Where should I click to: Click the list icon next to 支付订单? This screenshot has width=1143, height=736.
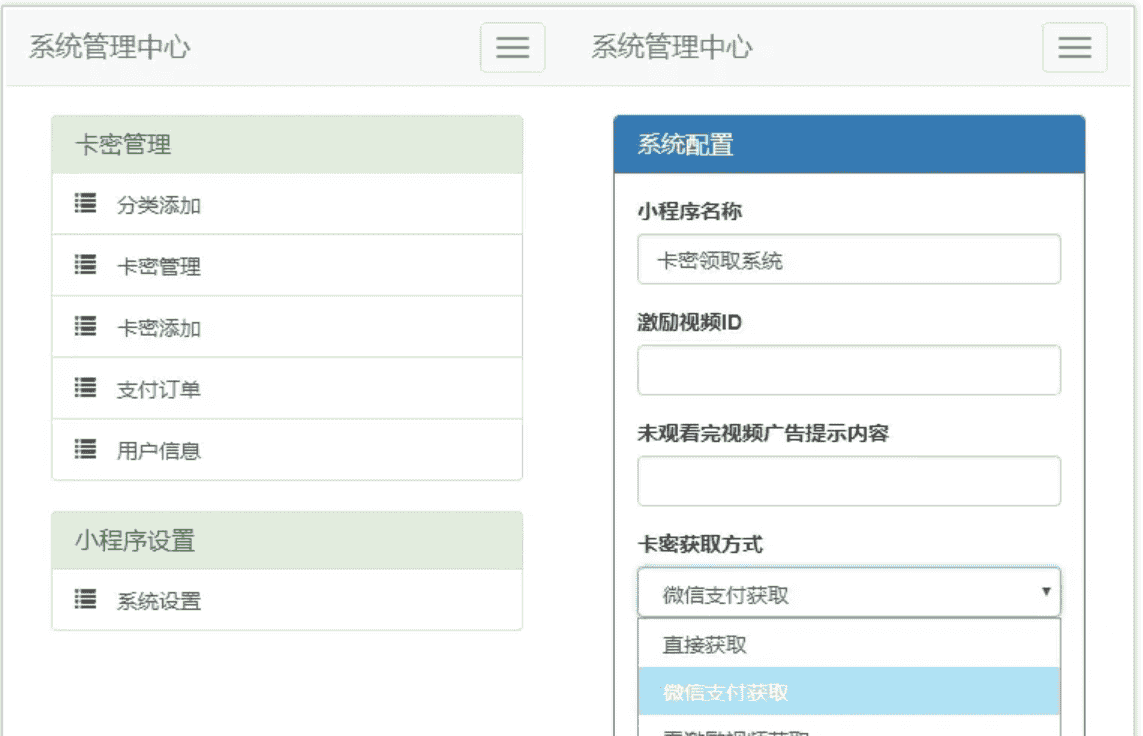[x=86, y=388]
